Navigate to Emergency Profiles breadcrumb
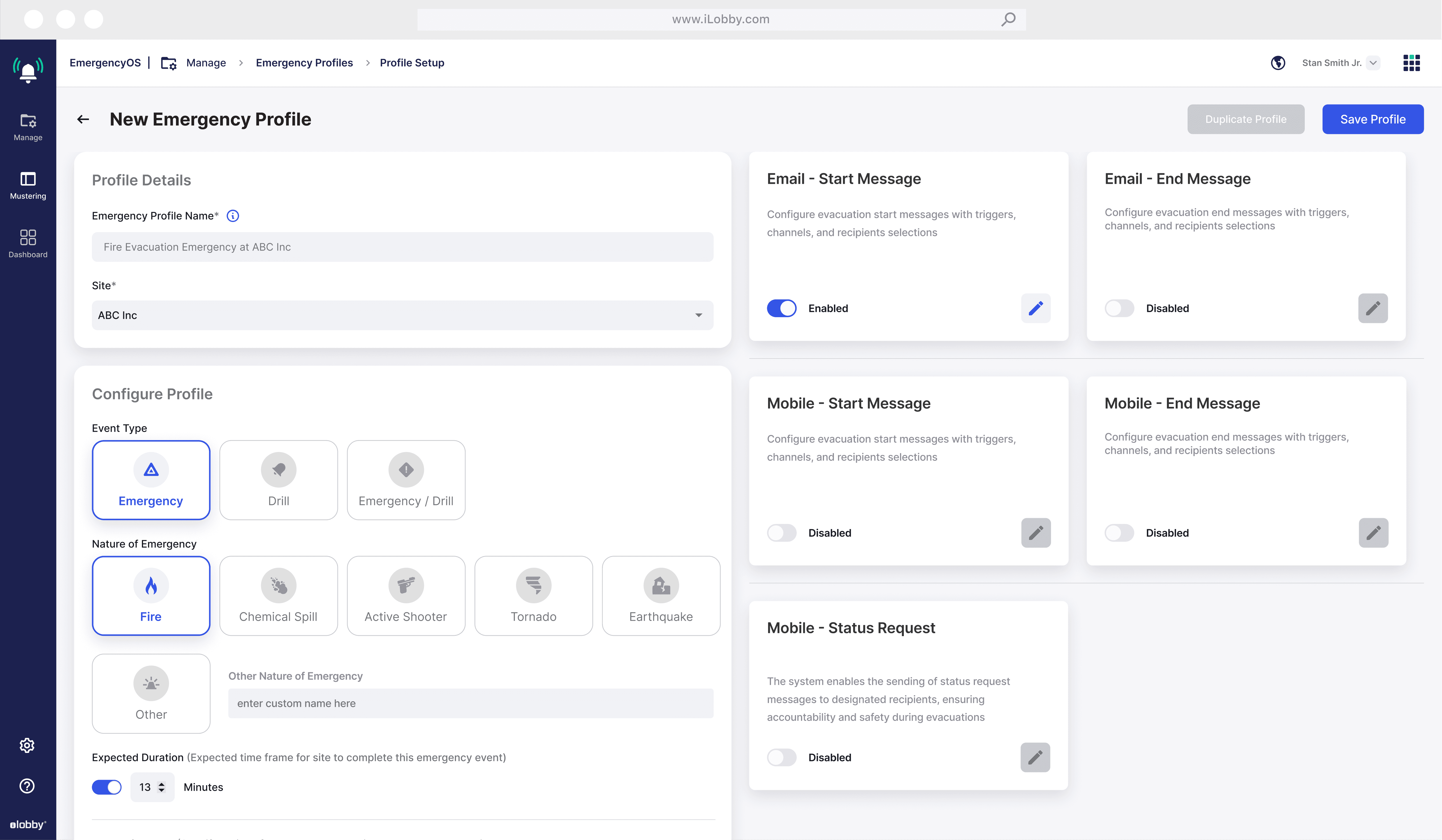 (304, 63)
